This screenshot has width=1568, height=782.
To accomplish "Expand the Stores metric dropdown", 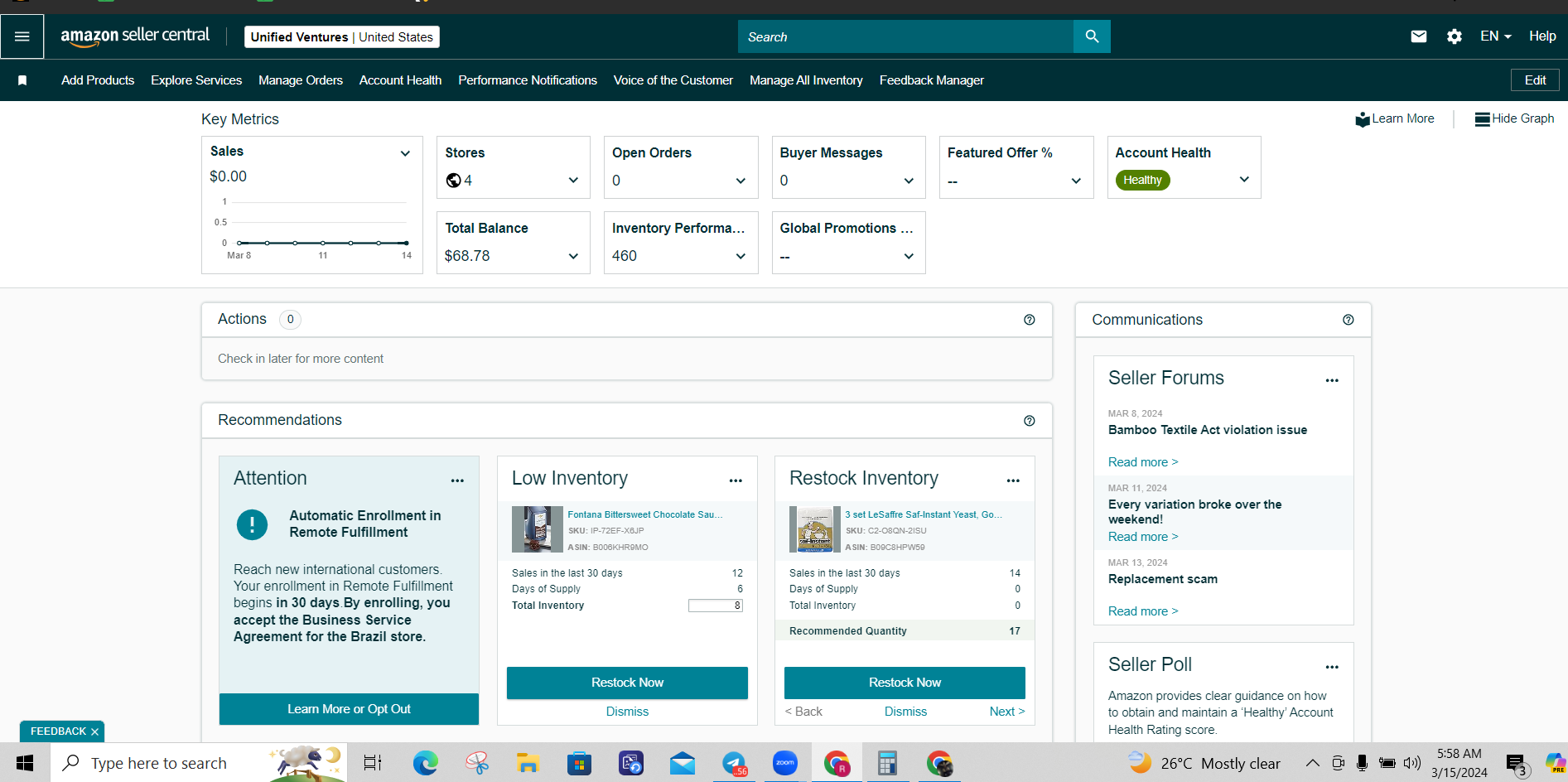I will tap(573, 181).
